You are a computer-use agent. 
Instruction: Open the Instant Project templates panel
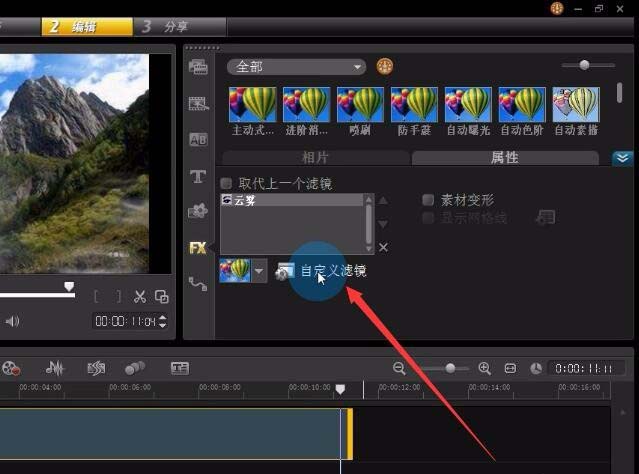point(198,104)
